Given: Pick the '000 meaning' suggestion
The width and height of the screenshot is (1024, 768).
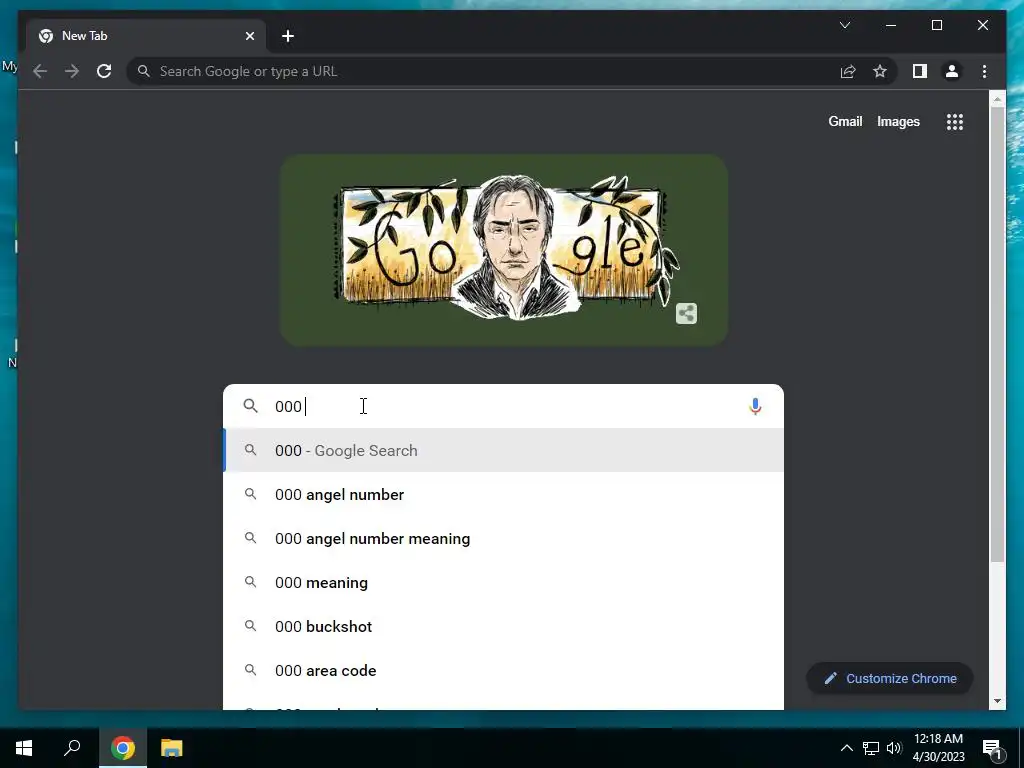Looking at the screenshot, I should click(503, 583).
